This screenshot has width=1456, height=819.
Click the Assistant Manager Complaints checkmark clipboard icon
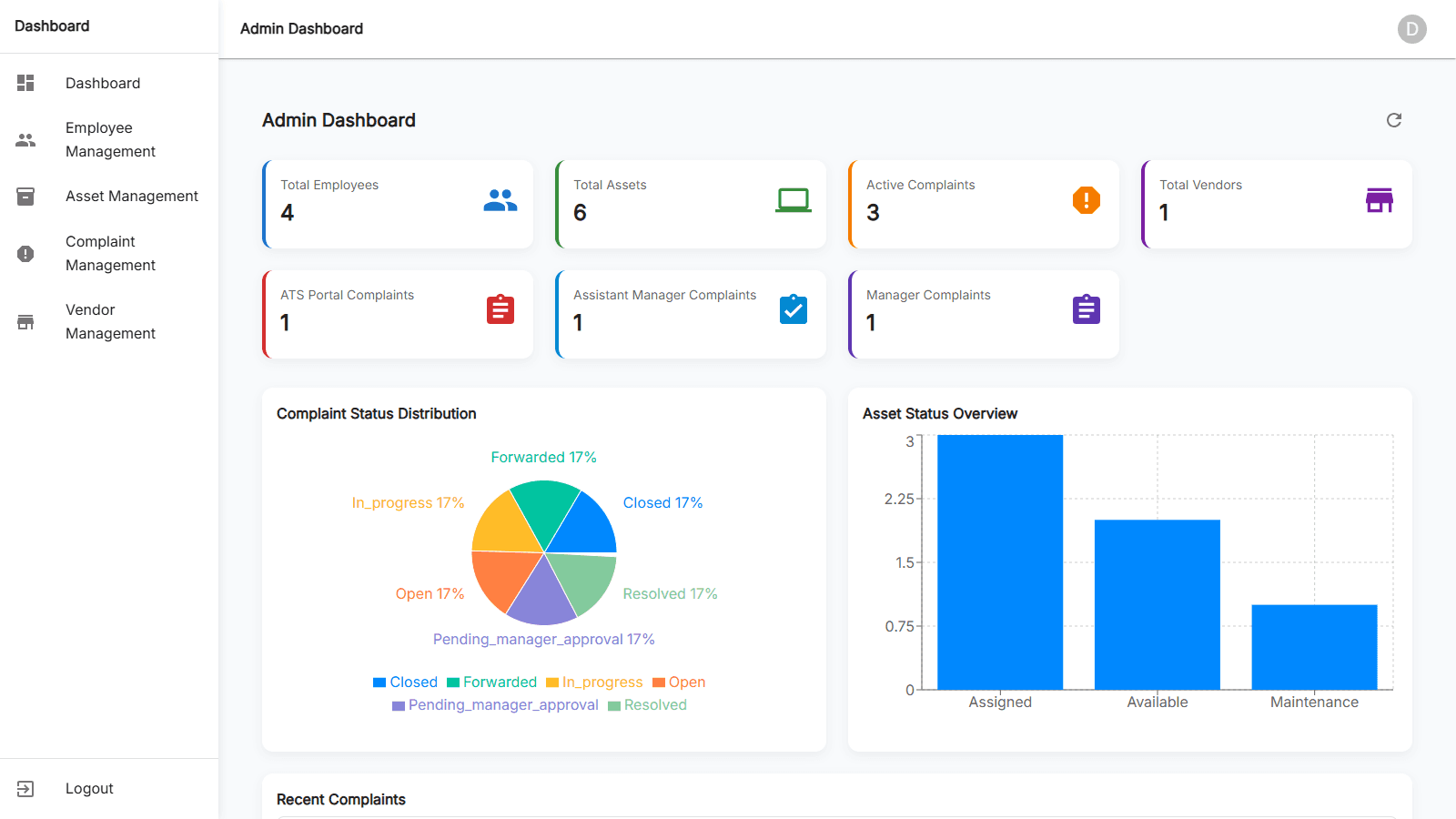coord(794,309)
